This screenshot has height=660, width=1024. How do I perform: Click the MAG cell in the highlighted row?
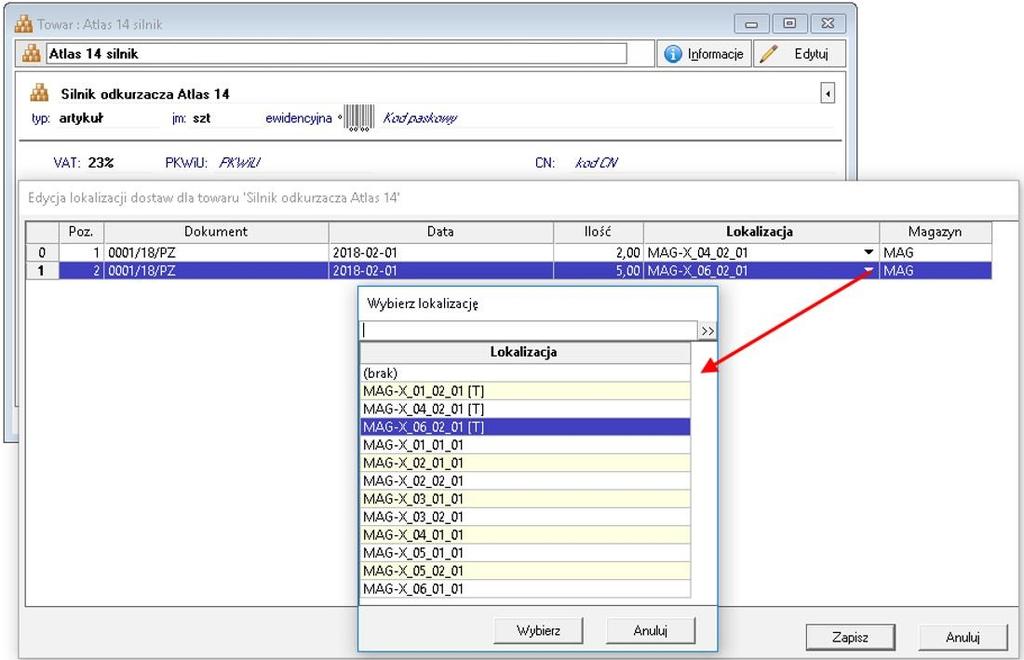coord(935,270)
